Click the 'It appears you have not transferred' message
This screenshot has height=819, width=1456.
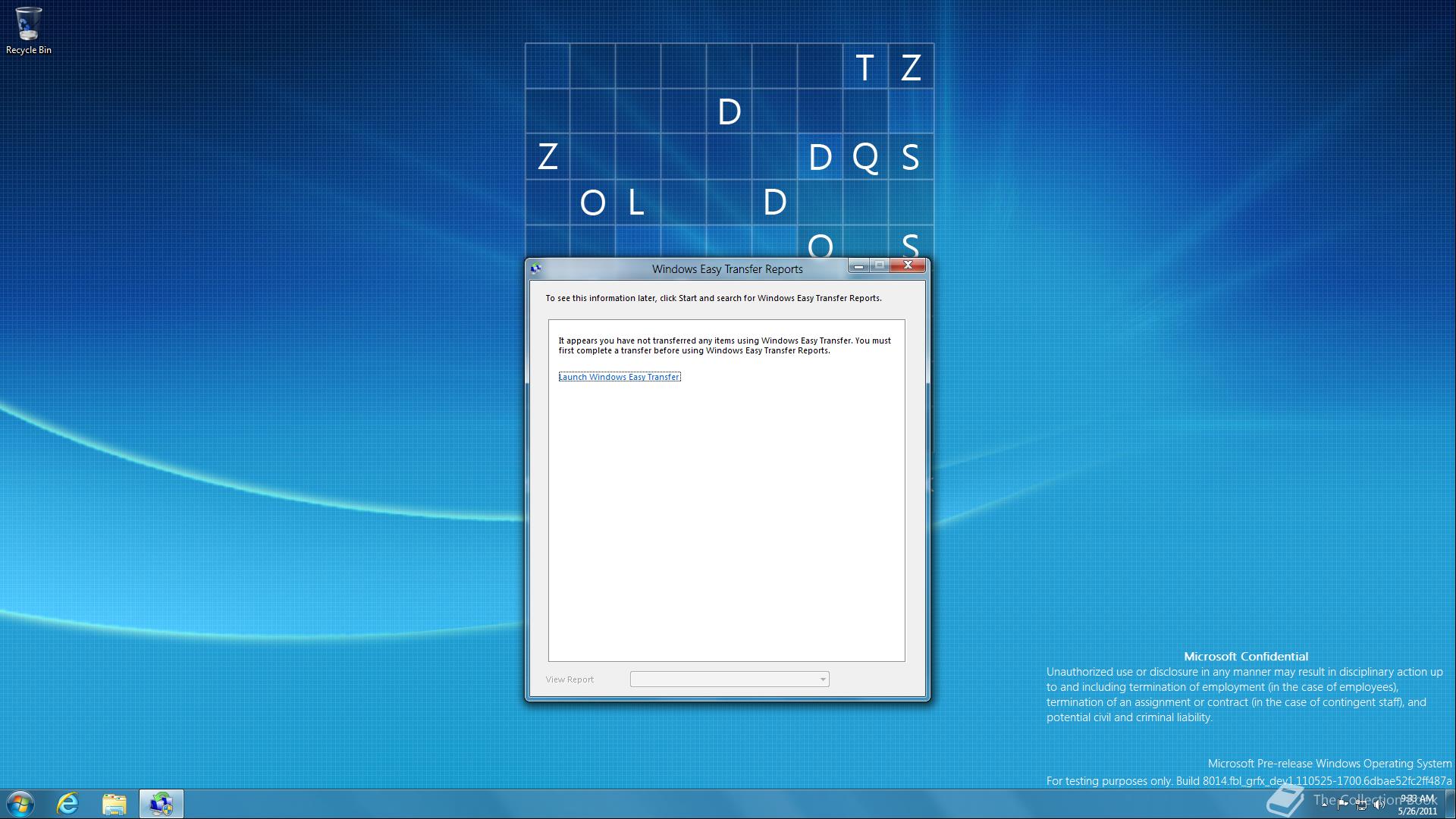click(725, 346)
